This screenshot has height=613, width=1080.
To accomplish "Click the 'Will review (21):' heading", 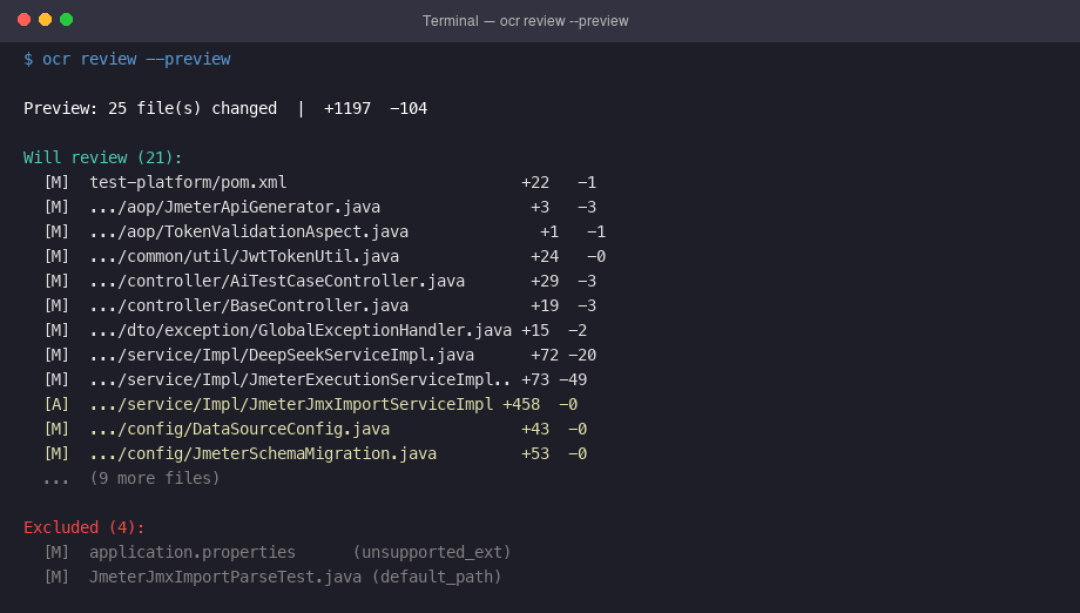I will pos(103,158).
